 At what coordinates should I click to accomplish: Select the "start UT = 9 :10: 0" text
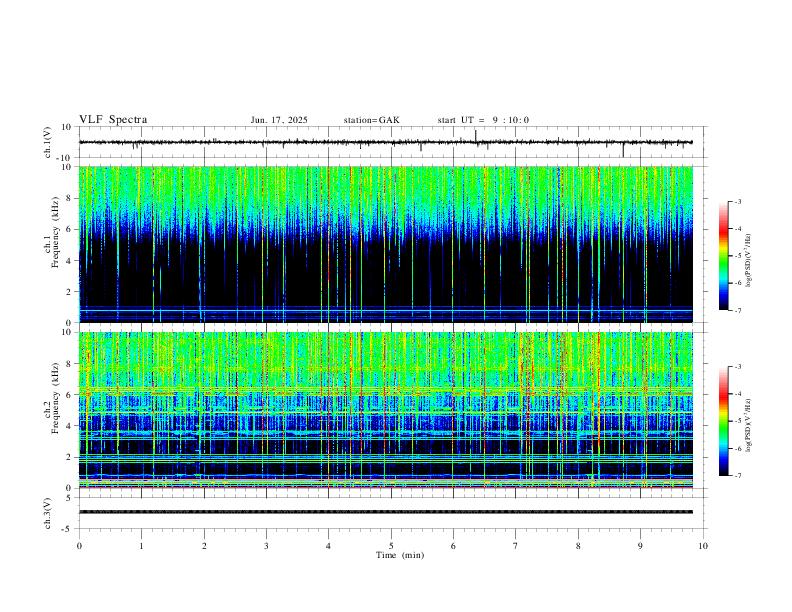point(483,120)
